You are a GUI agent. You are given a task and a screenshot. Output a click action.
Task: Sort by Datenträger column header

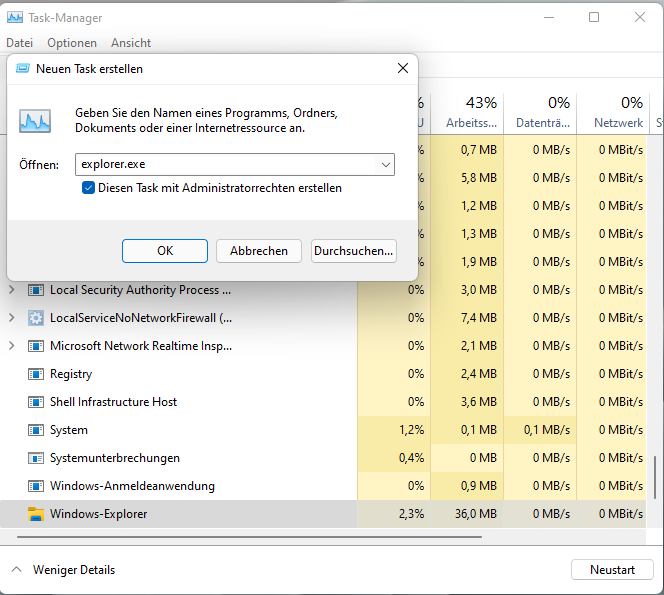540,113
